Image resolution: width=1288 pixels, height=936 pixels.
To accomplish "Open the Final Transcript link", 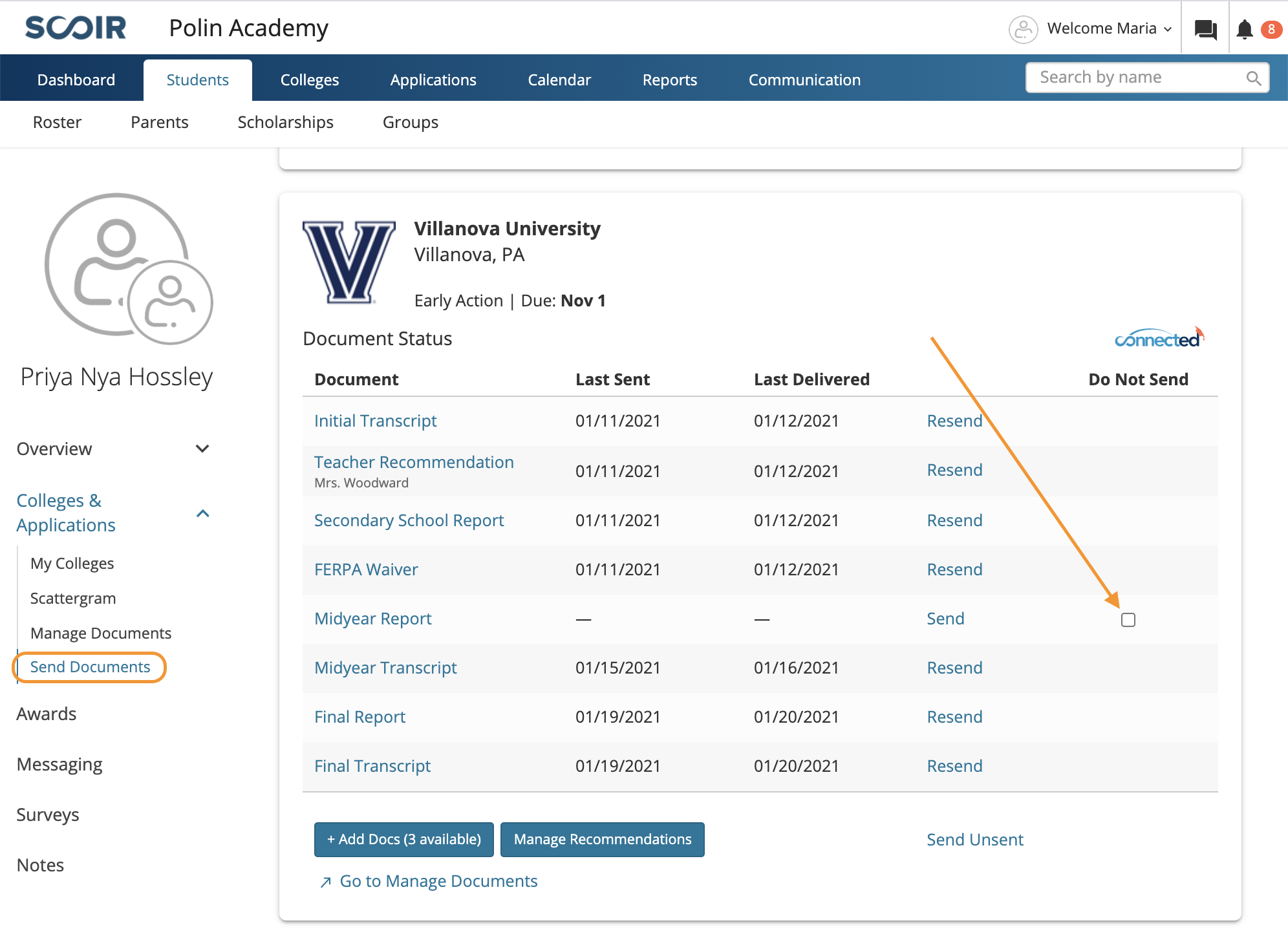I will 372,766.
